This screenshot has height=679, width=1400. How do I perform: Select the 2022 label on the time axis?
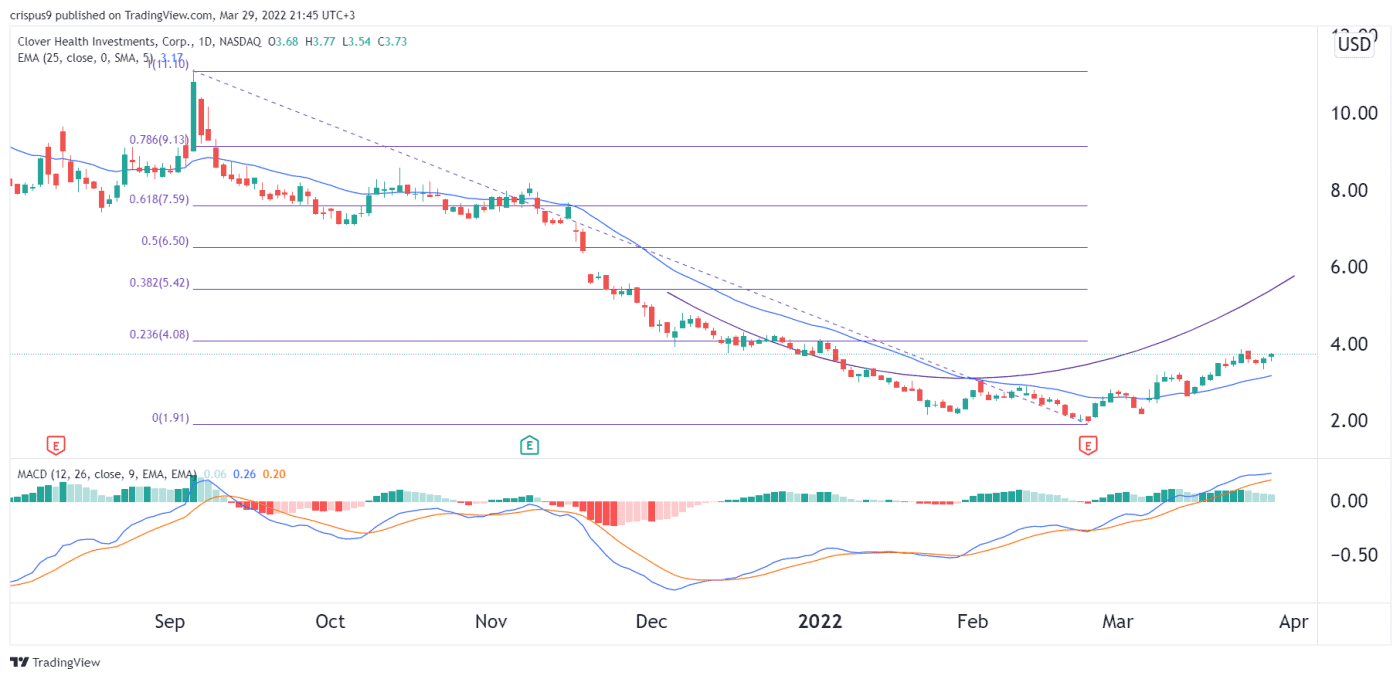click(820, 621)
